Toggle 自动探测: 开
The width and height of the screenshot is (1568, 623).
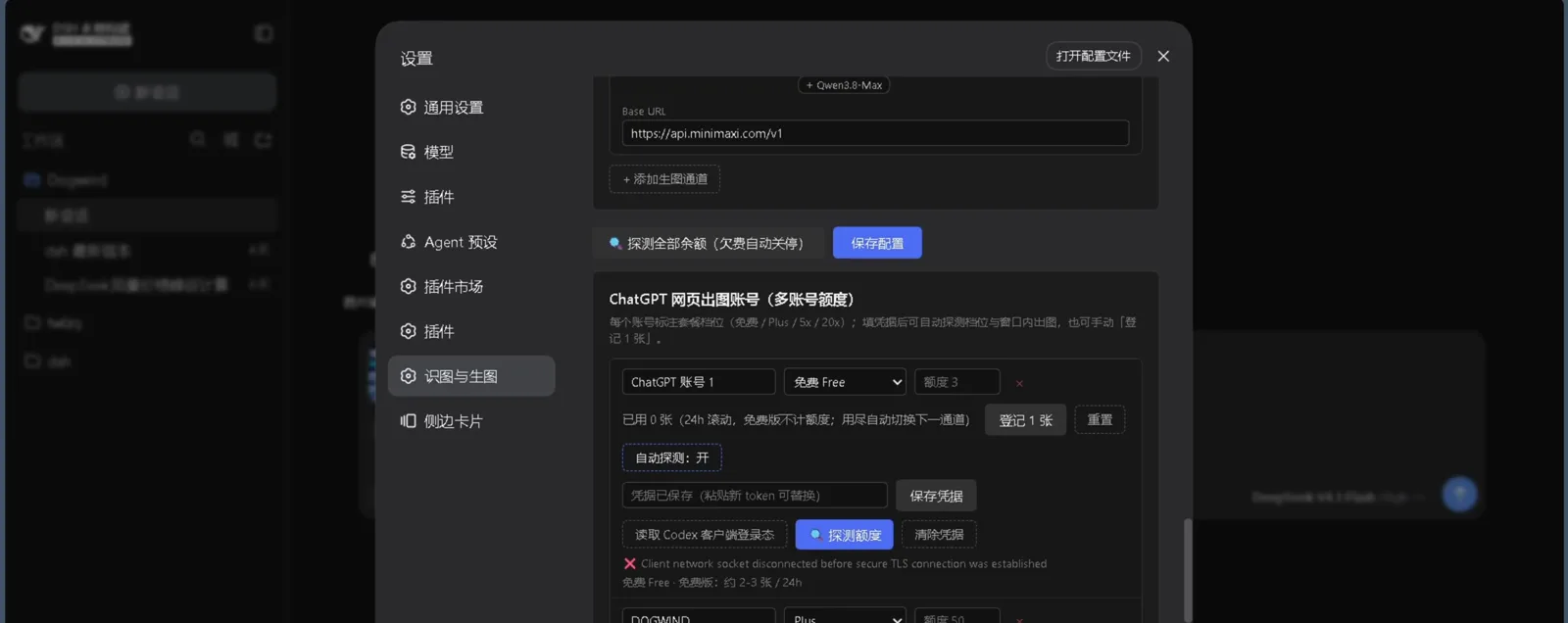(672, 457)
